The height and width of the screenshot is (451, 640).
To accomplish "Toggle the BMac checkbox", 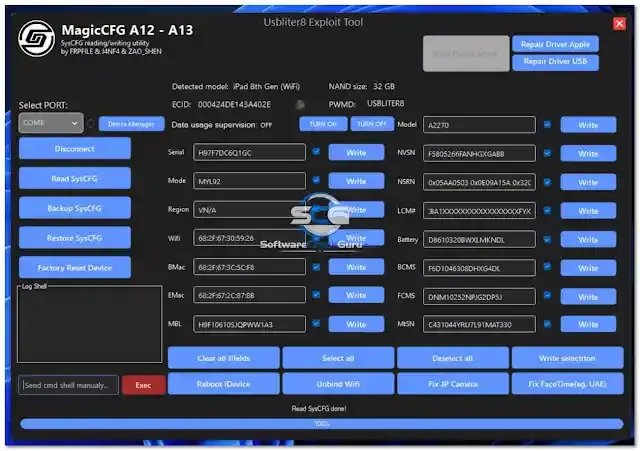I will (316, 267).
